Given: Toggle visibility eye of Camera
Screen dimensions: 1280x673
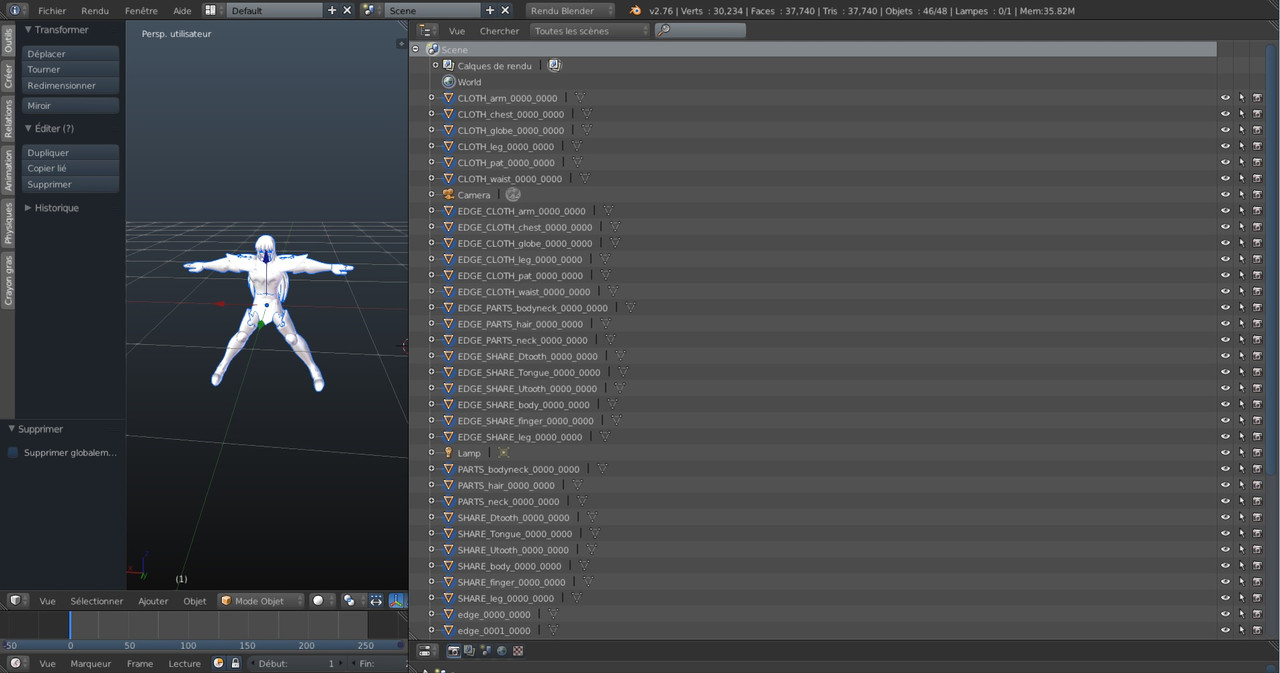Looking at the screenshot, I should pyautogui.click(x=1225, y=195).
